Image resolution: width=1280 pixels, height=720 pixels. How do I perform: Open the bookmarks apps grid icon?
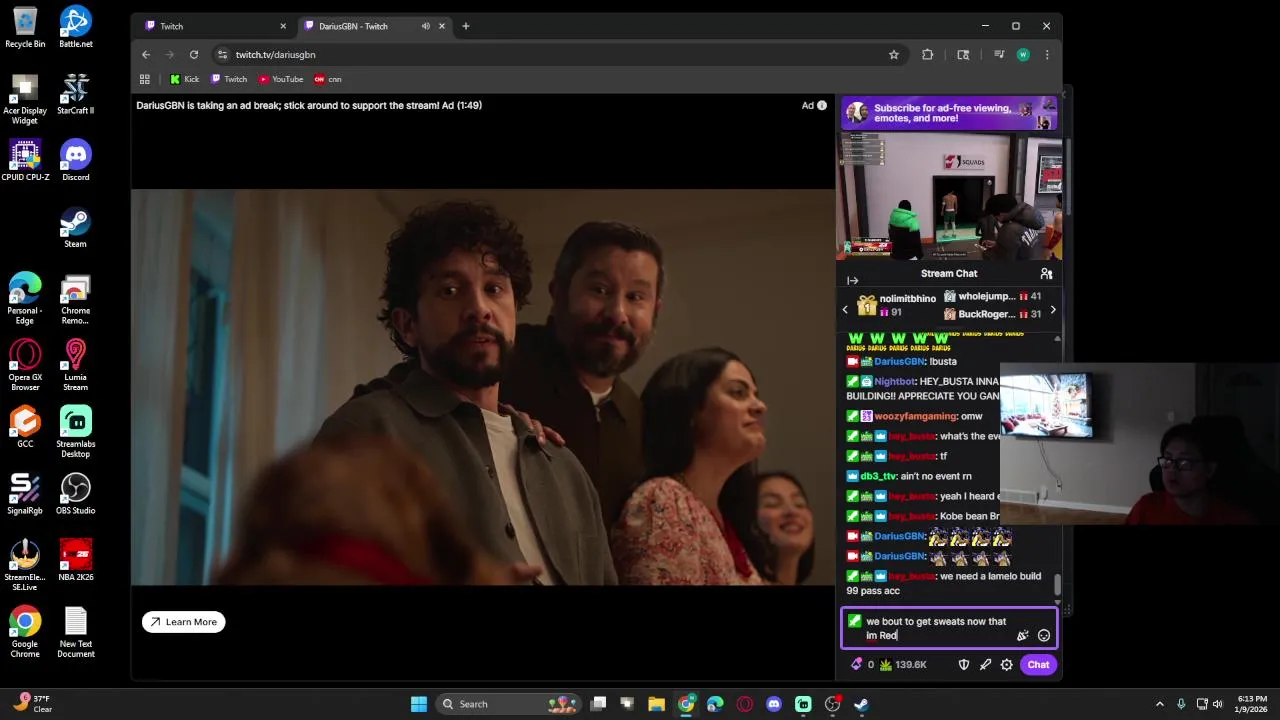[x=145, y=79]
